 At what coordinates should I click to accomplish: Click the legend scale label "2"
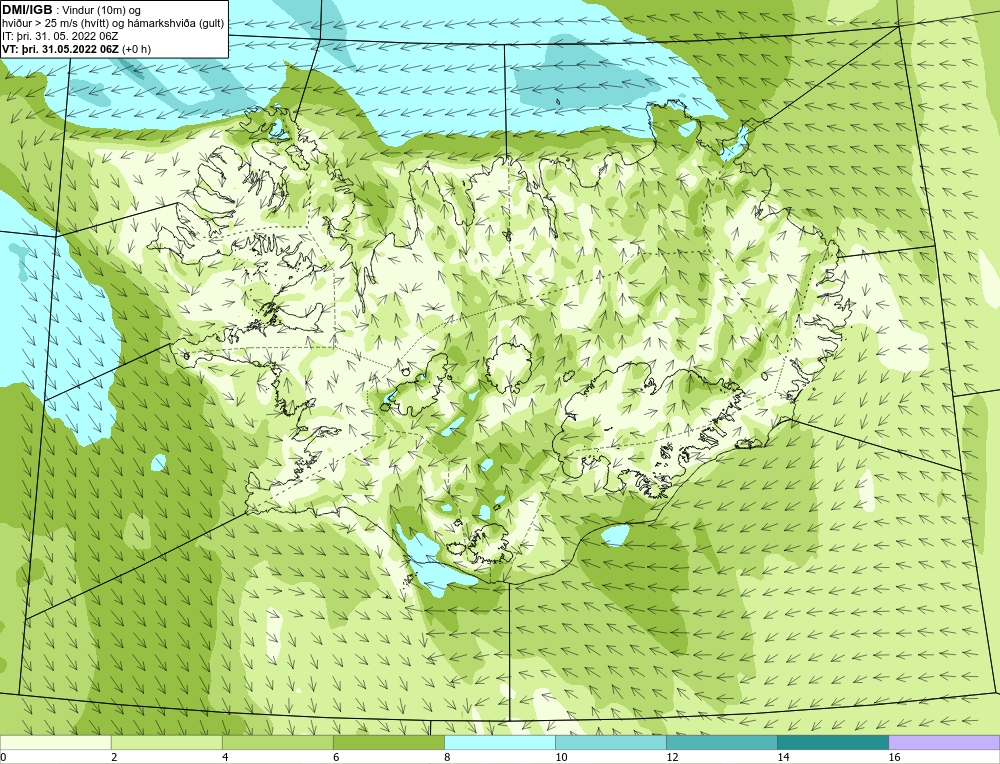click(114, 757)
